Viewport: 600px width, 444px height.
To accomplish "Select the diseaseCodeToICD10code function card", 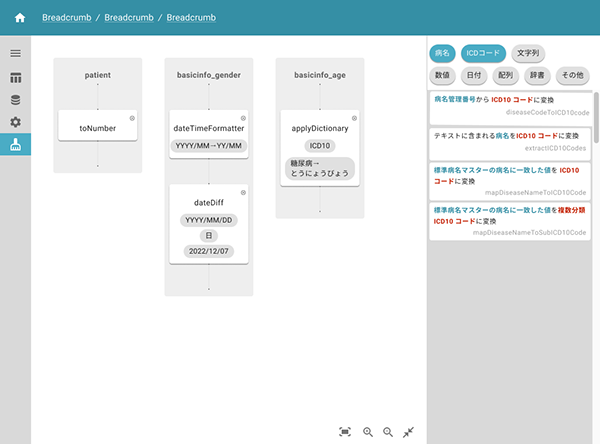I will [x=509, y=106].
